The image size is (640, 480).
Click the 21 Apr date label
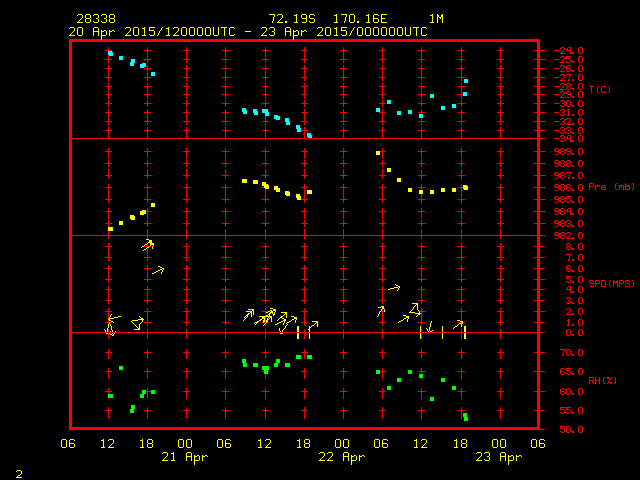(x=184, y=457)
